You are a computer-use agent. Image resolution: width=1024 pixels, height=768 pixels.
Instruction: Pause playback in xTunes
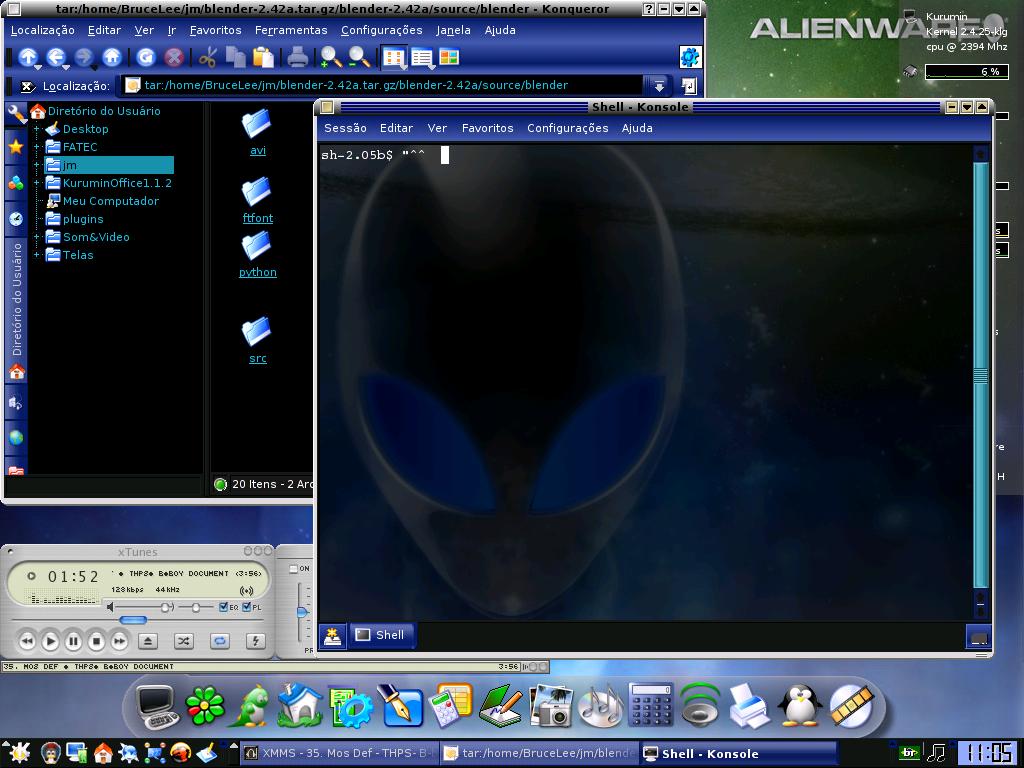(x=73, y=641)
